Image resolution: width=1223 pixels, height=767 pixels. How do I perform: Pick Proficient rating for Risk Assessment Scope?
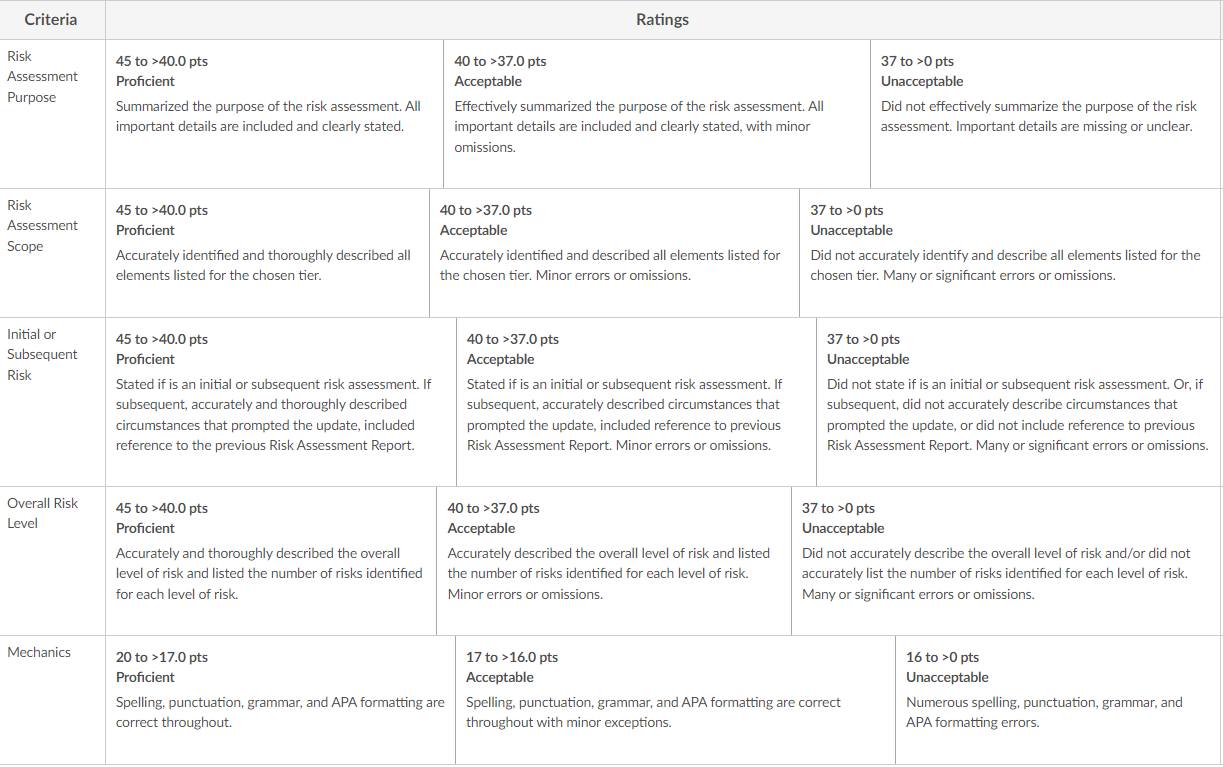click(x=267, y=253)
